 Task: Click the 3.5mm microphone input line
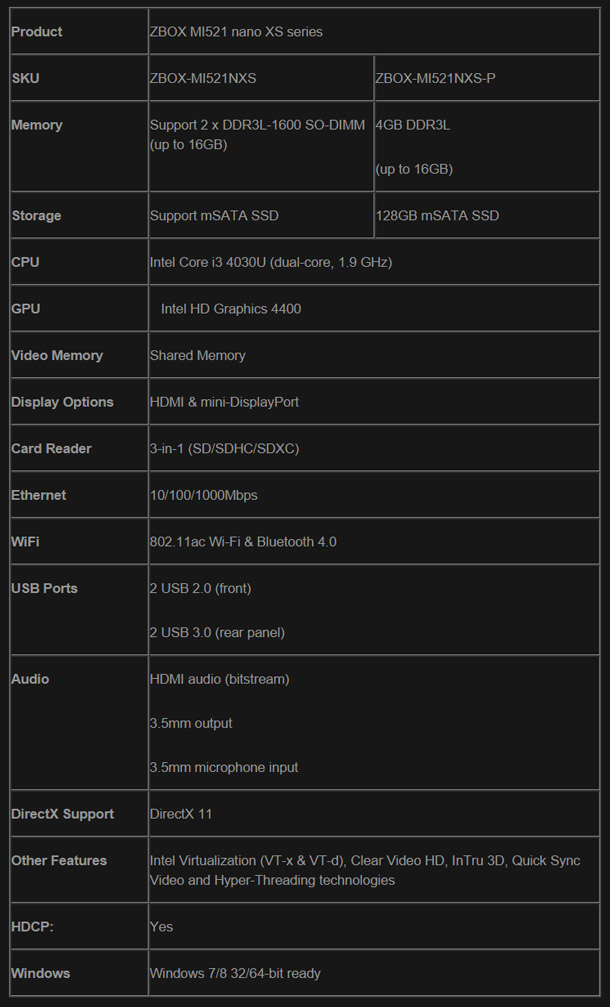223,767
